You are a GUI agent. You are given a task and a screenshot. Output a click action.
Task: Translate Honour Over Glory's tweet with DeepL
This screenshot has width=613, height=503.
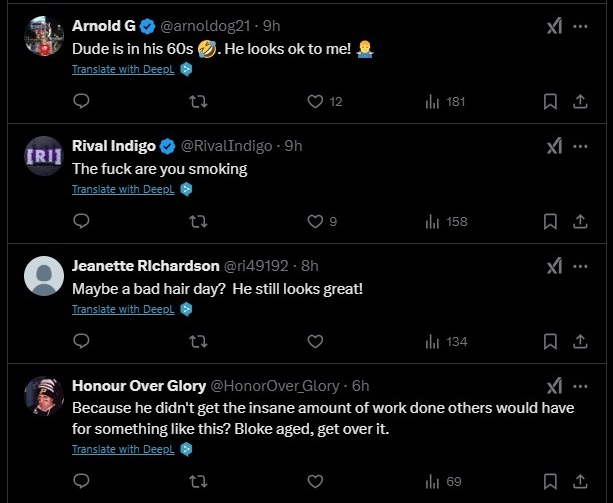click(123, 450)
